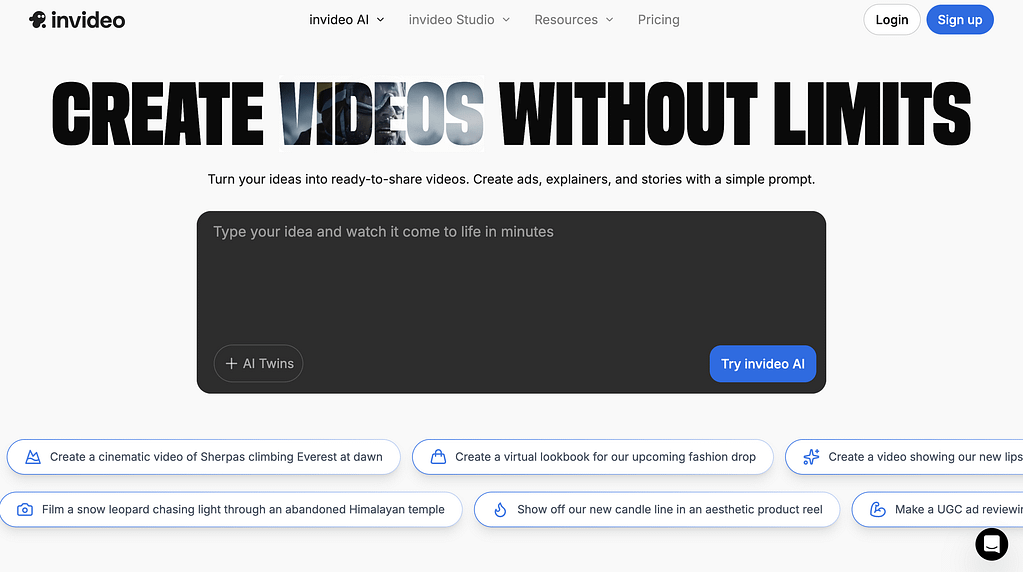Select the virtual lookbook fashion drop suggestion
1023x572 pixels.
click(x=605, y=457)
